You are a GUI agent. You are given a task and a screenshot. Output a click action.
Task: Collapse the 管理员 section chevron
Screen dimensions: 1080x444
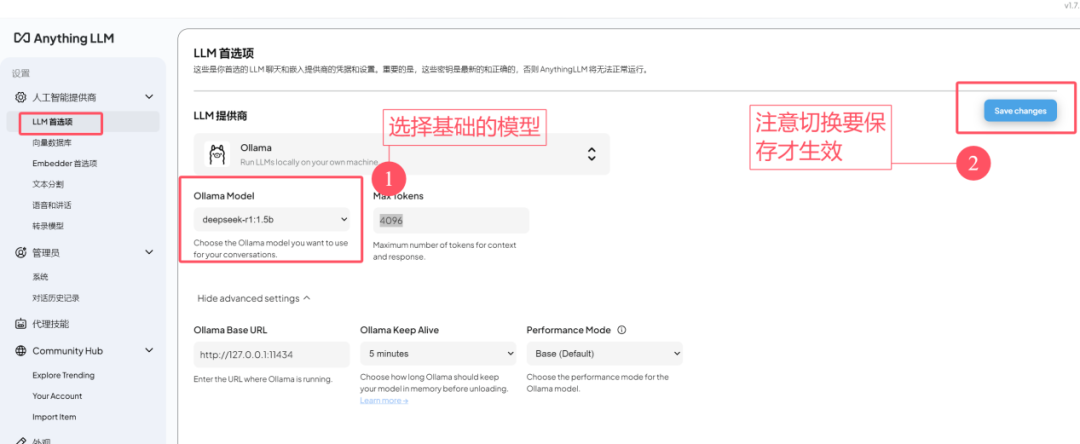tap(149, 253)
